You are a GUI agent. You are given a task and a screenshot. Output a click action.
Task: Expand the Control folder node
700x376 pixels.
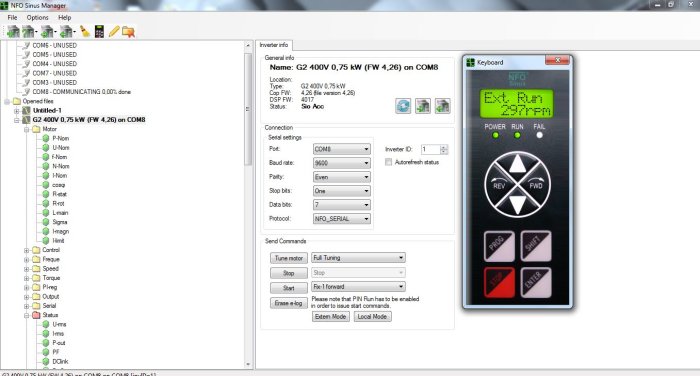click(x=26, y=250)
